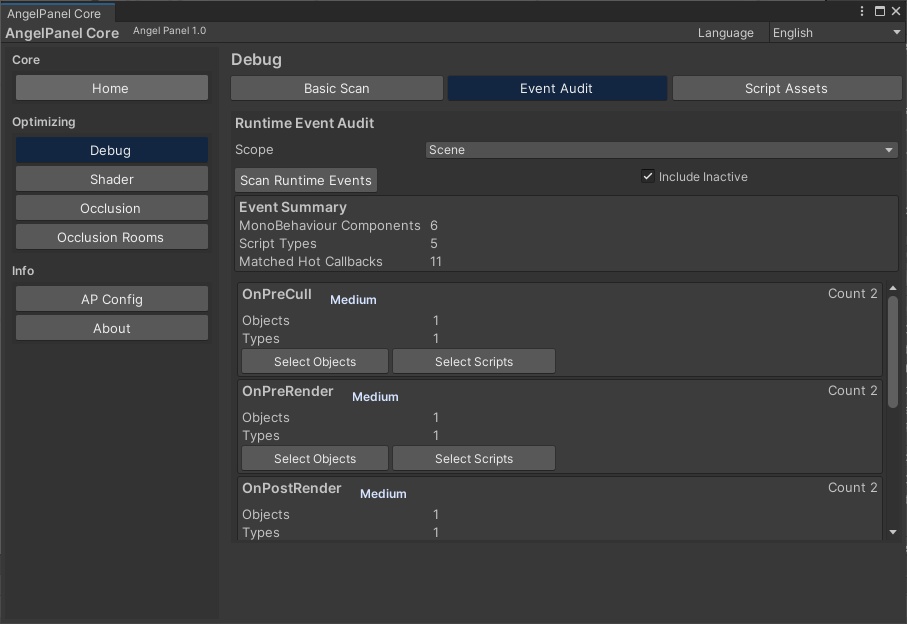Click the Language dropdown arrow icon
This screenshot has height=624, width=907.
[894, 32]
